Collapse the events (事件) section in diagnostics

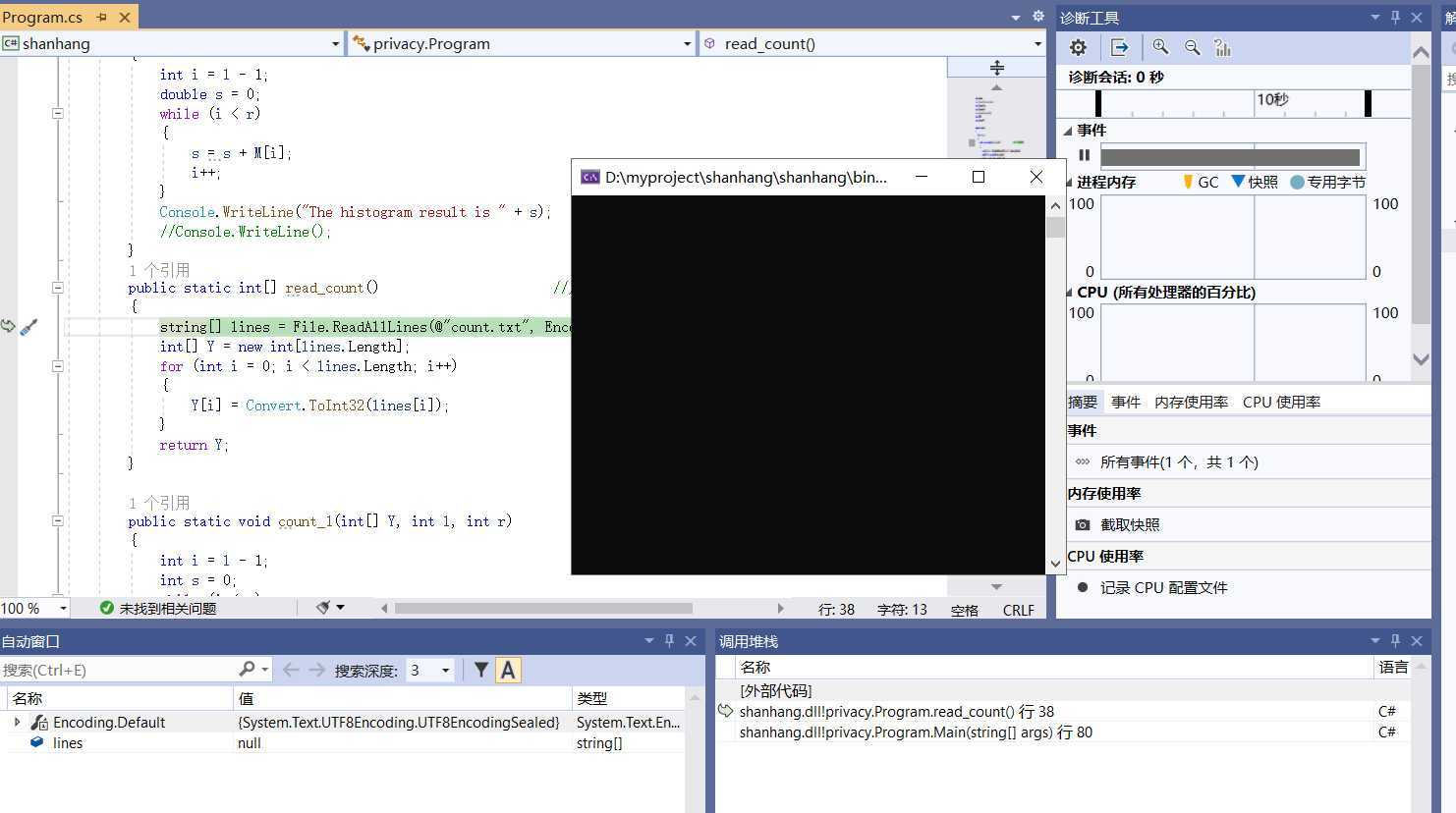point(1069,131)
